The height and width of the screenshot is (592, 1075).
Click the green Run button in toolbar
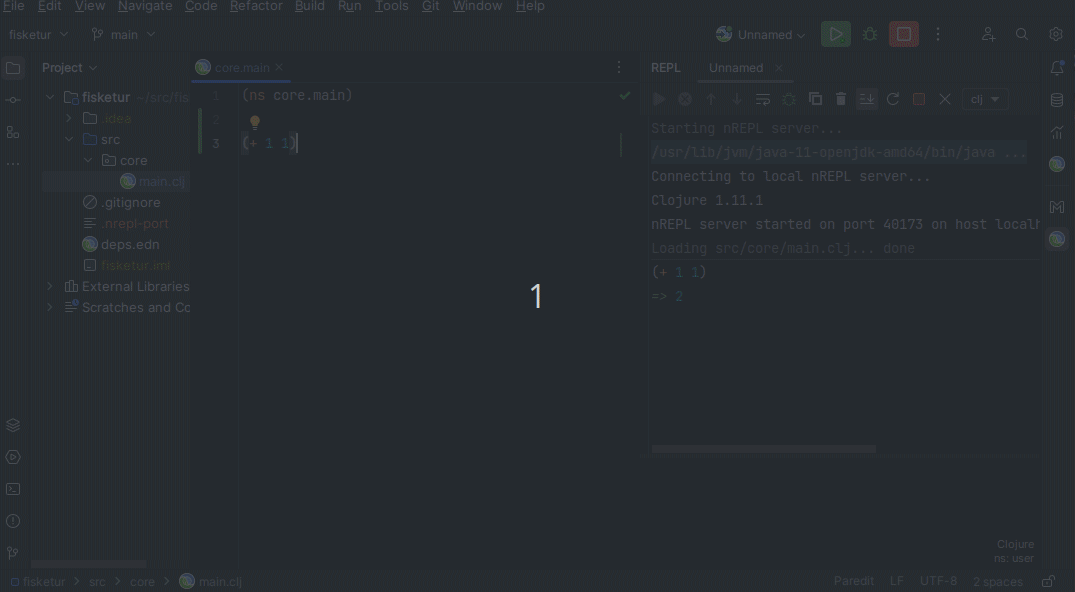tap(835, 34)
